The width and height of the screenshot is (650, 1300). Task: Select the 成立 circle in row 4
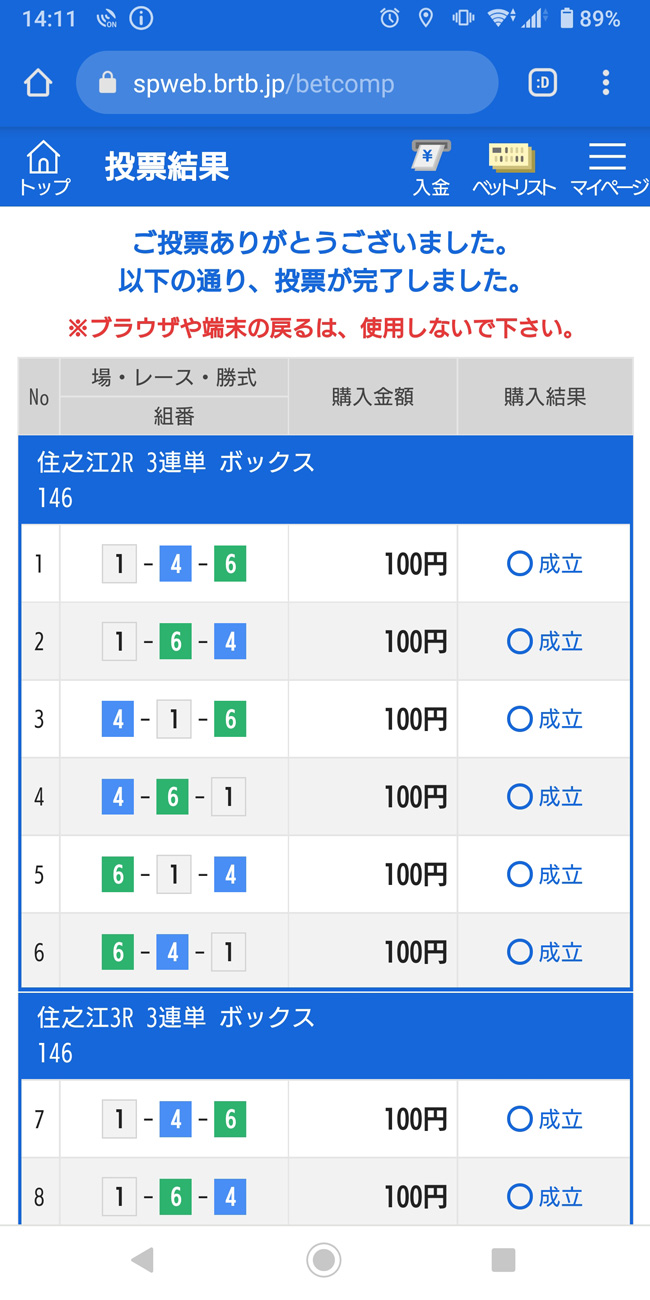click(519, 797)
